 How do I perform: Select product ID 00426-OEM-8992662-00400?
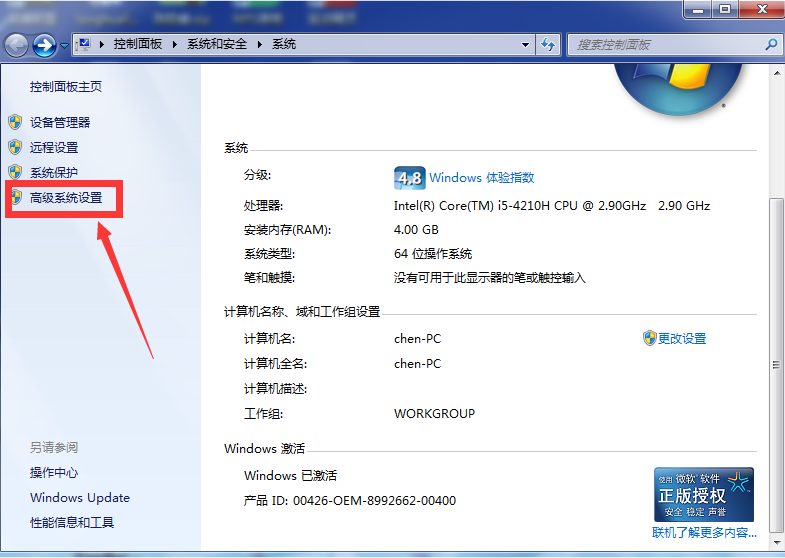coord(374,500)
